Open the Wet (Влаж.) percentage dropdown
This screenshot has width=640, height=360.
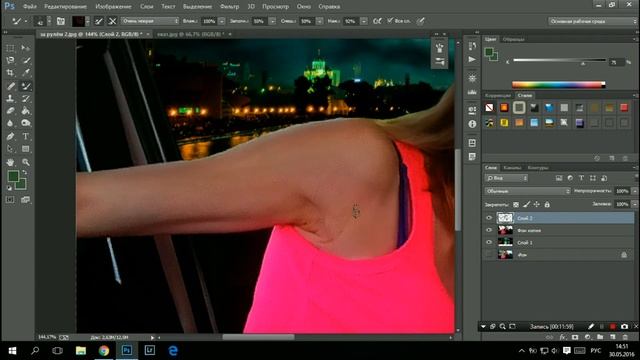click(222, 21)
